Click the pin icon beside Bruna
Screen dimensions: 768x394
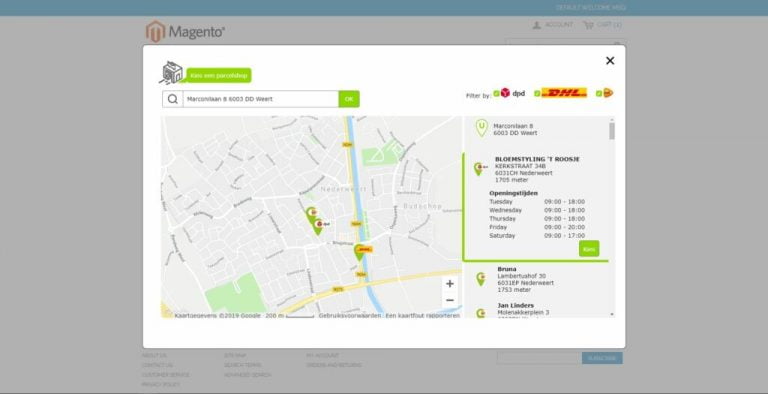pyautogui.click(x=480, y=279)
